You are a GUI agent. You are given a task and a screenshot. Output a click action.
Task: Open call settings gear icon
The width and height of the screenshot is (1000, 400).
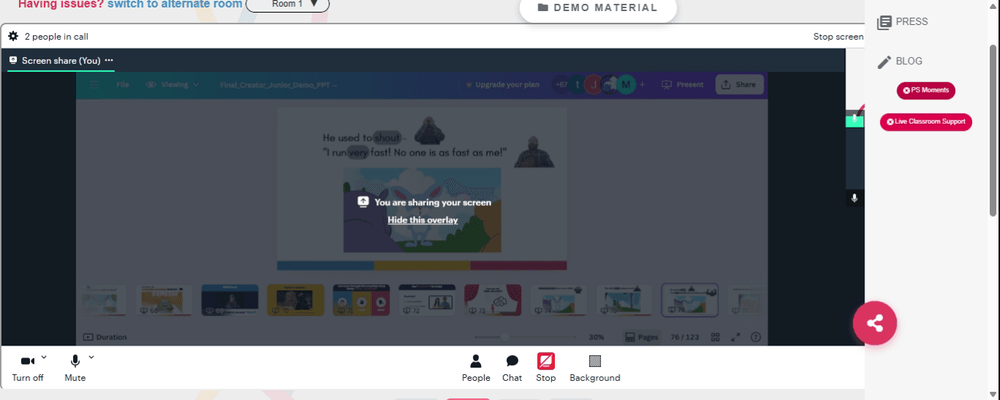[x=13, y=36]
